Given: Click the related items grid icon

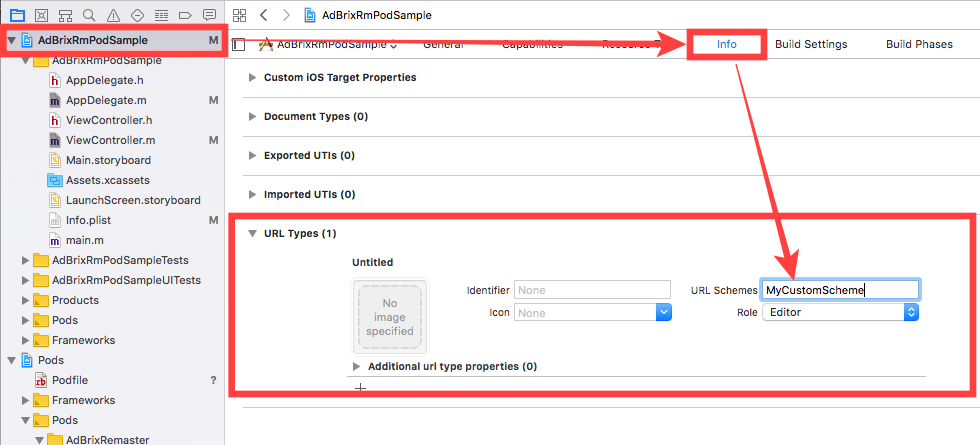Looking at the screenshot, I should pyautogui.click(x=238, y=15).
